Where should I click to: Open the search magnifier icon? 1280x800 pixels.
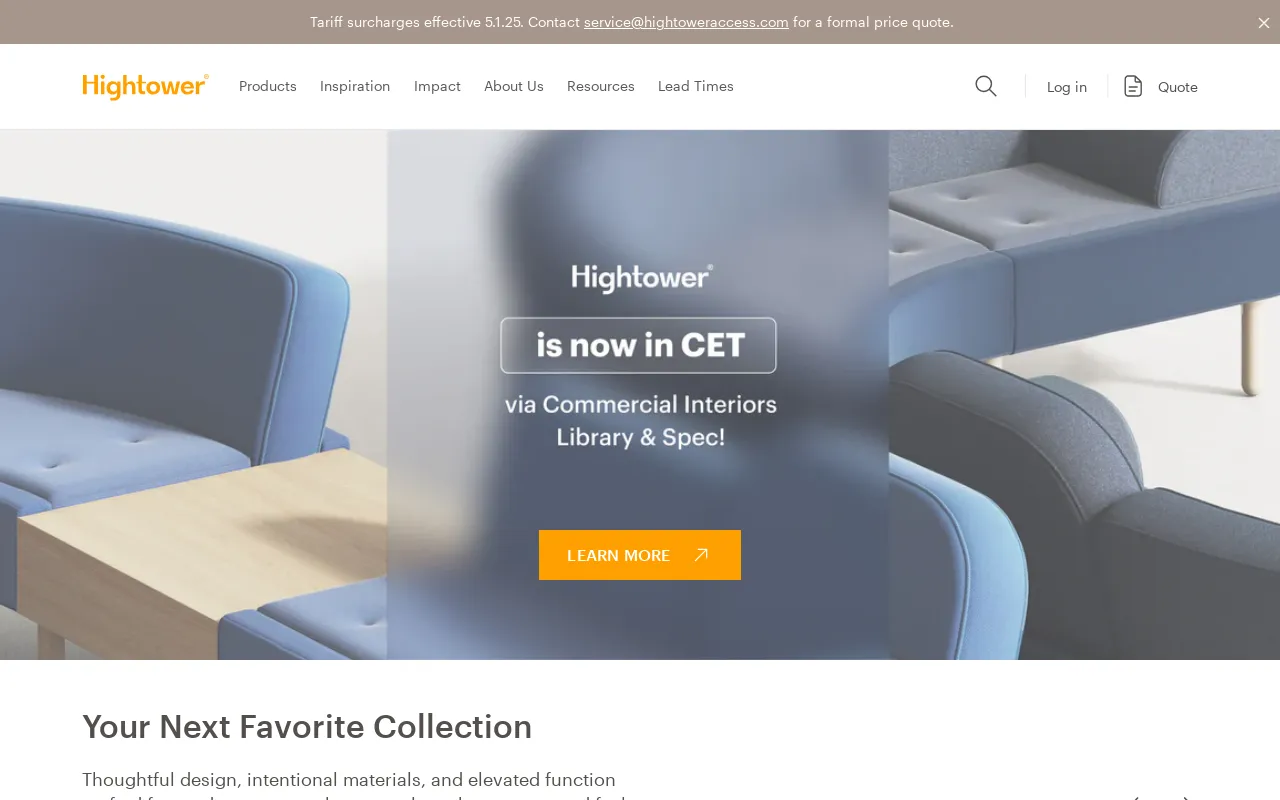[x=986, y=86]
